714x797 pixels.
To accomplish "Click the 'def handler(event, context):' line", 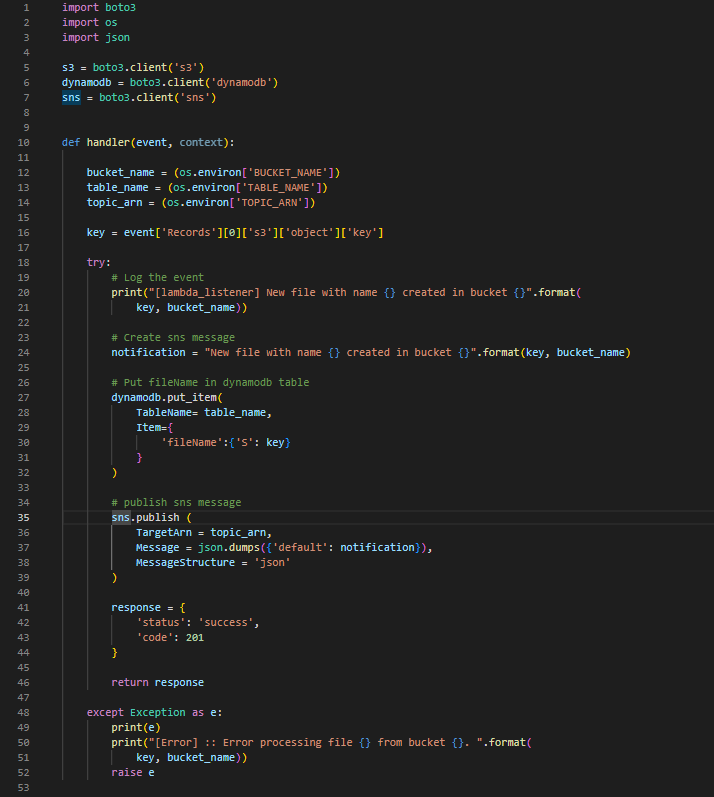I will (x=148, y=142).
